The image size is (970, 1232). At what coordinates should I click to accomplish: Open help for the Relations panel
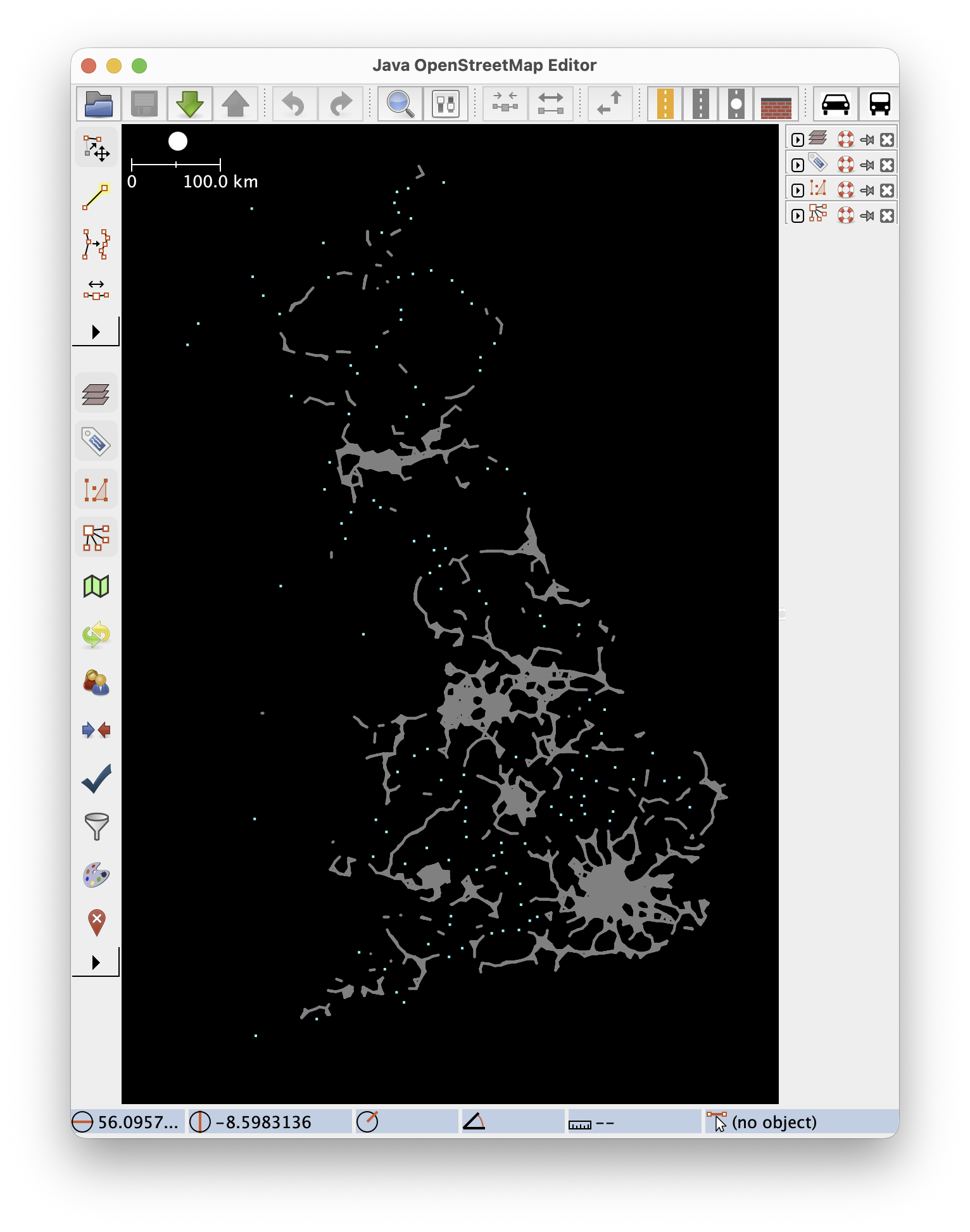846,215
